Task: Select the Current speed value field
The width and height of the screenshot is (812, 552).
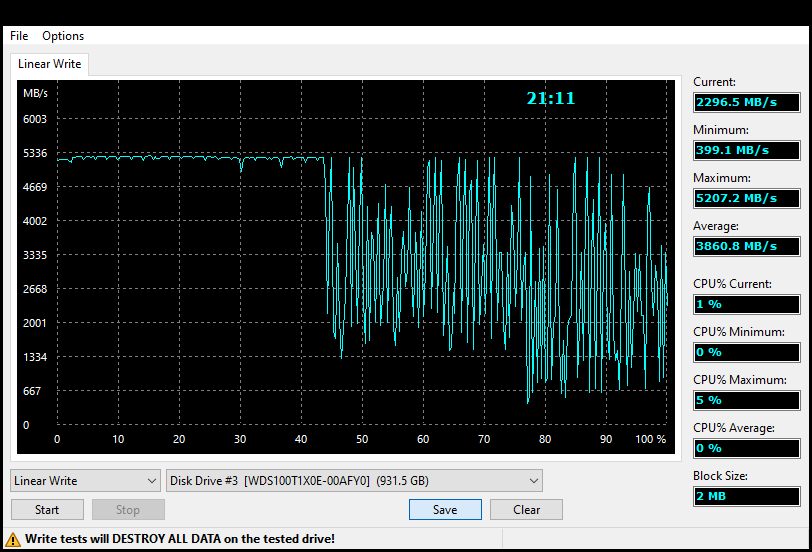Action: pos(746,102)
